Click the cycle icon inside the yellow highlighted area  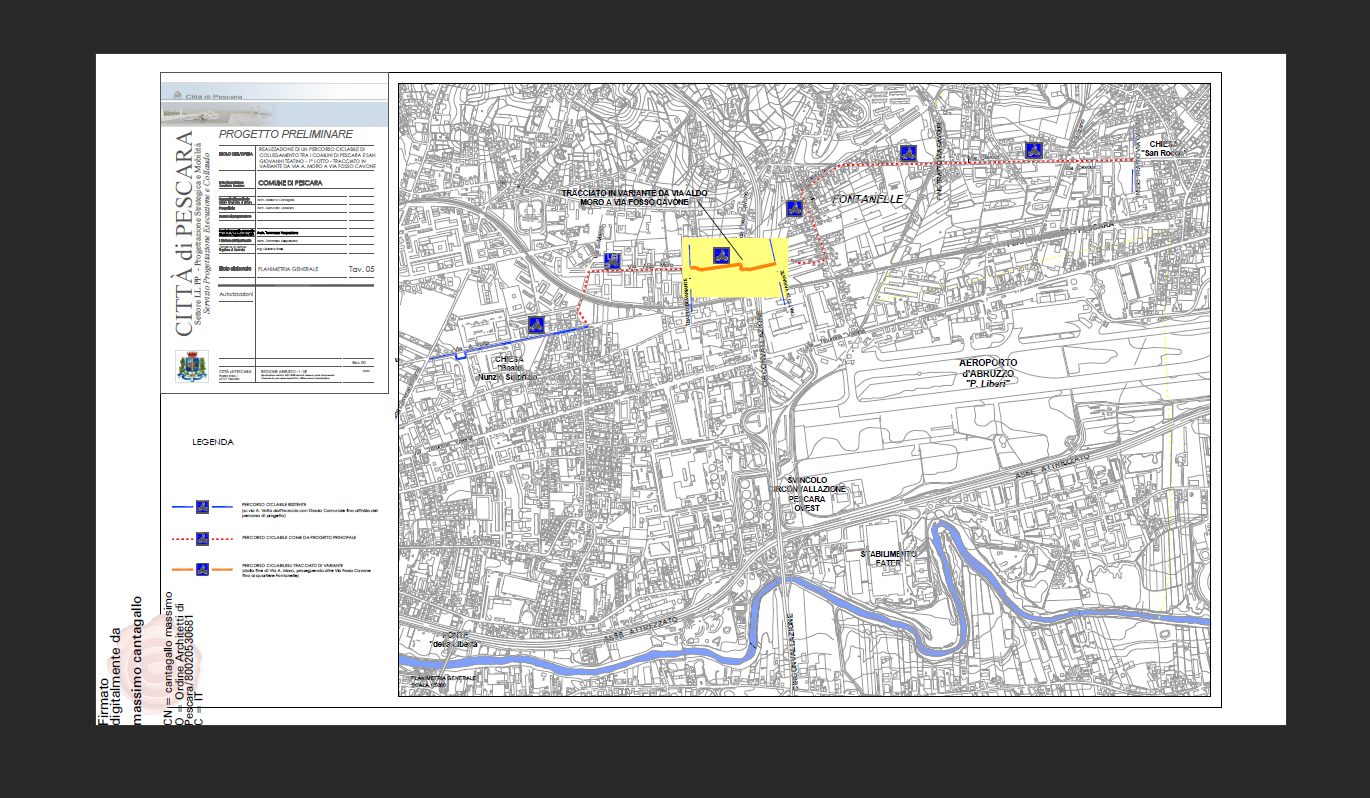tap(720, 253)
